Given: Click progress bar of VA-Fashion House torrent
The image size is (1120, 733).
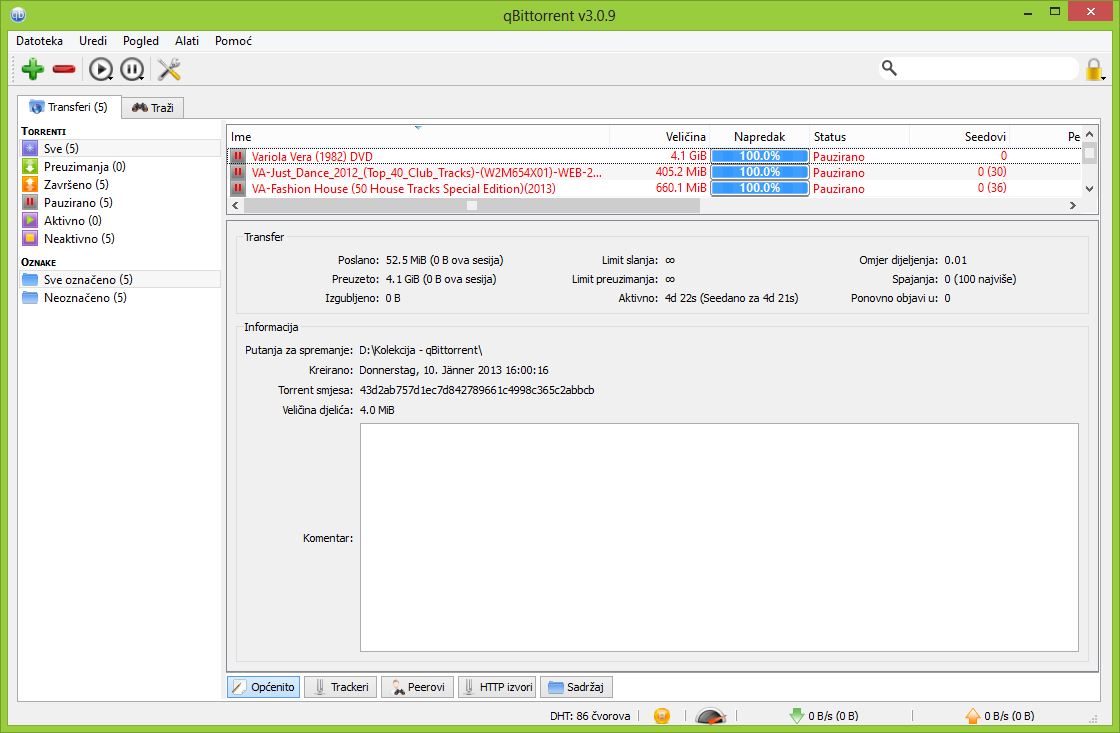Looking at the screenshot, I should pyautogui.click(x=759, y=188).
